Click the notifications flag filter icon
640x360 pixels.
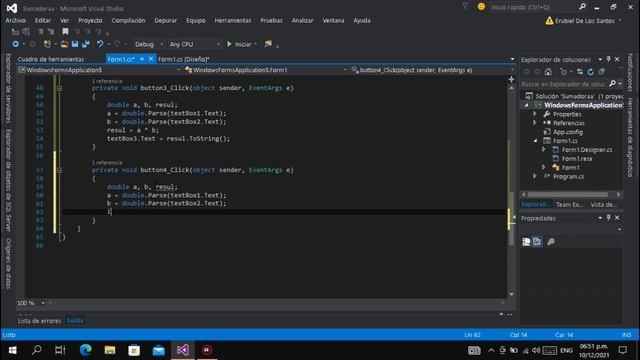(x=465, y=6)
